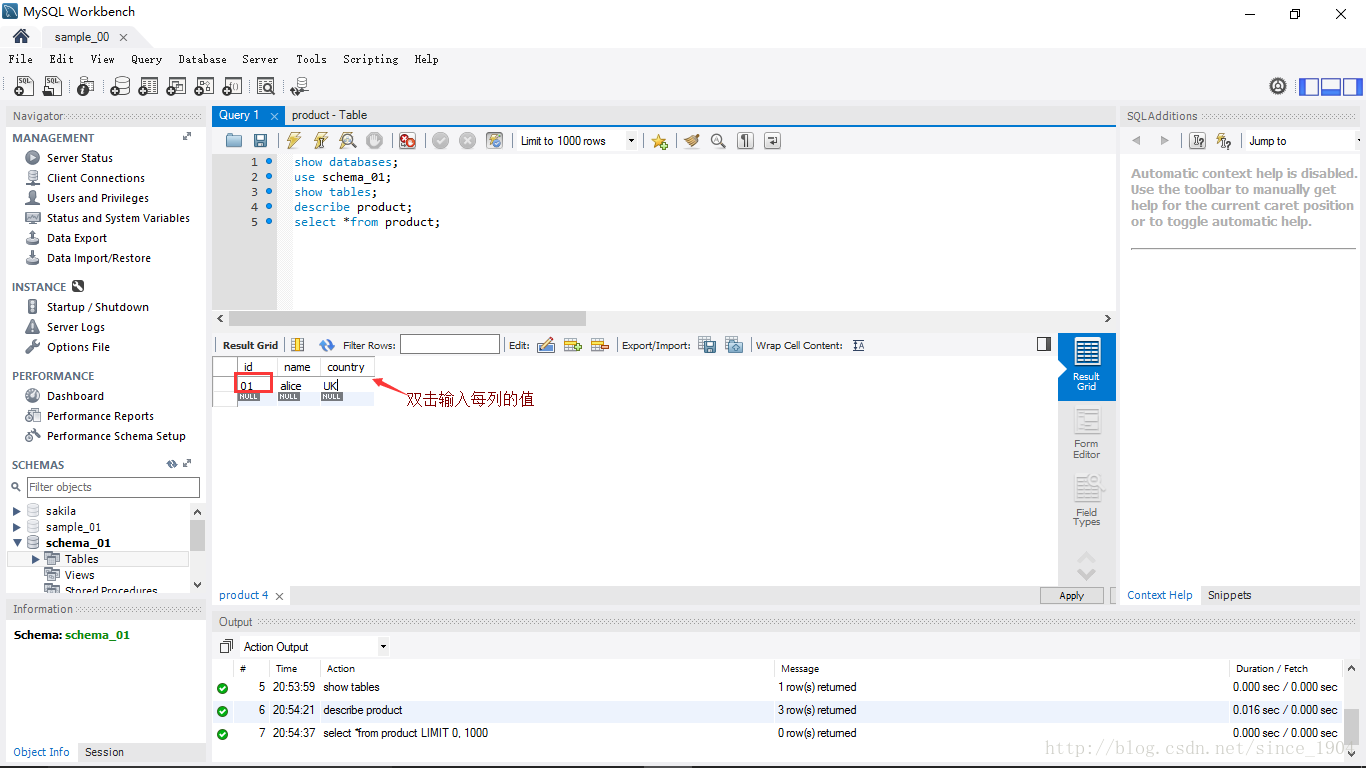Beautify query with broom icon

692,141
